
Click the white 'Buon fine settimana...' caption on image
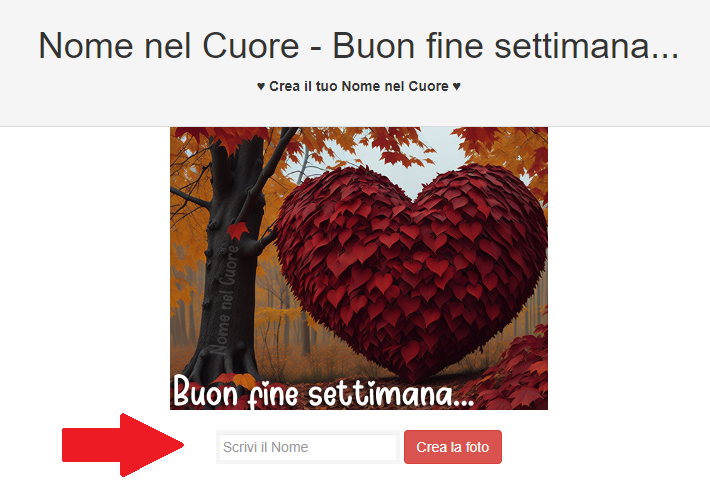(x=323, y=392)
